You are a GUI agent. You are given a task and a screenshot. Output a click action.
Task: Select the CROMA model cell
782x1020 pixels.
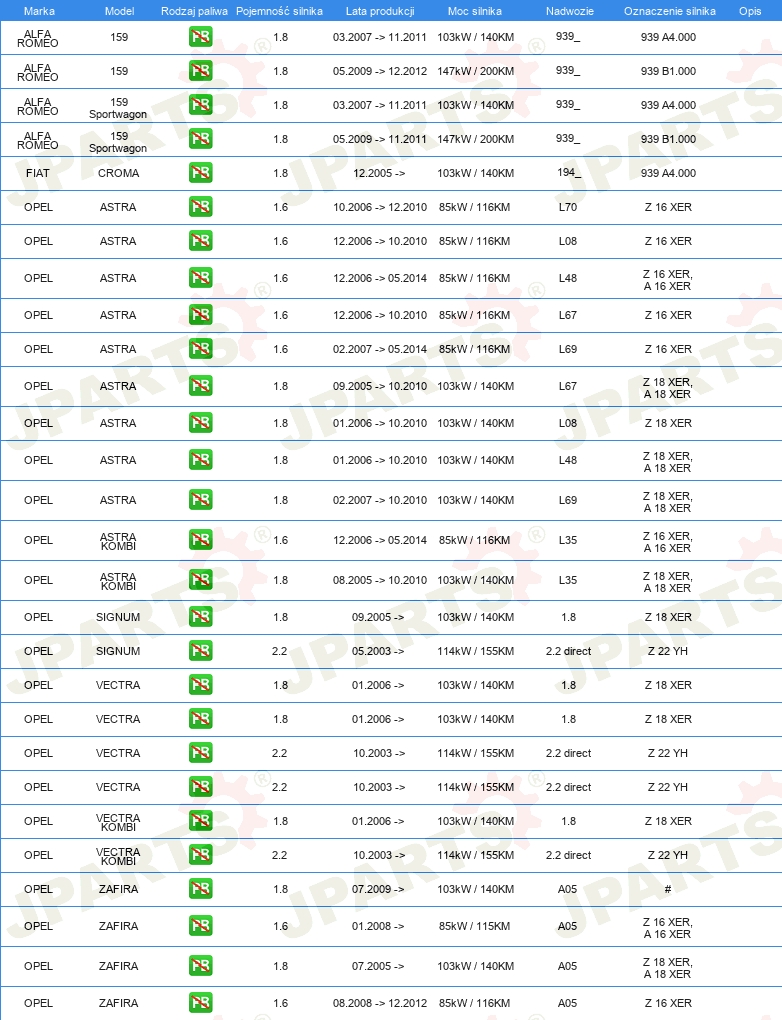click(x=118, y=173)
